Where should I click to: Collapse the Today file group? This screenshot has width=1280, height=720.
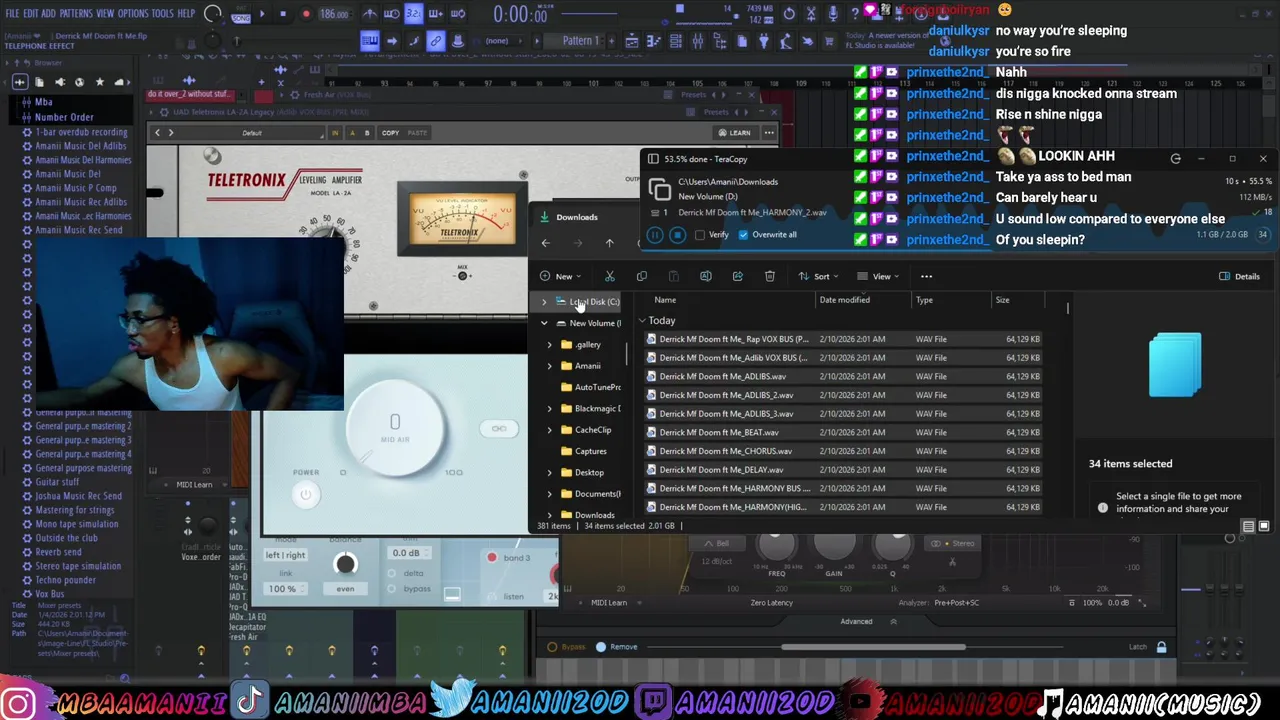pos(642,321)
